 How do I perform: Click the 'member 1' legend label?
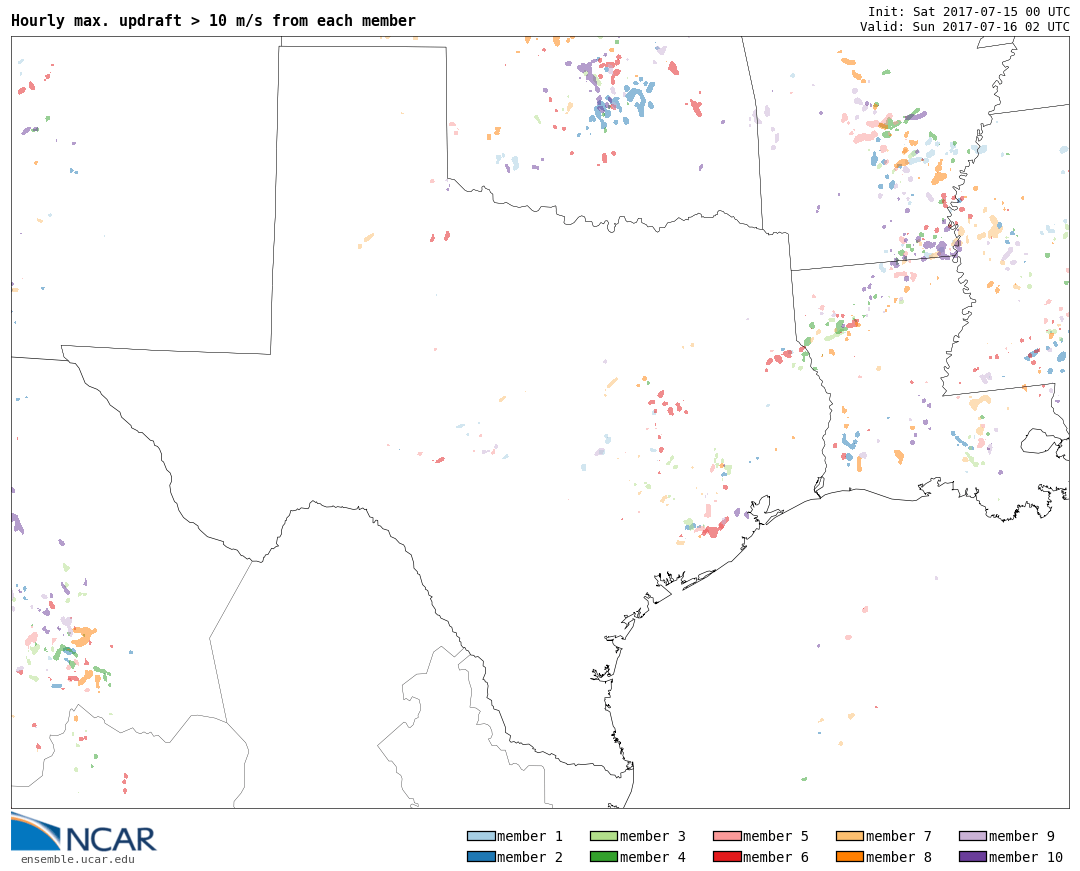(530, 836)
